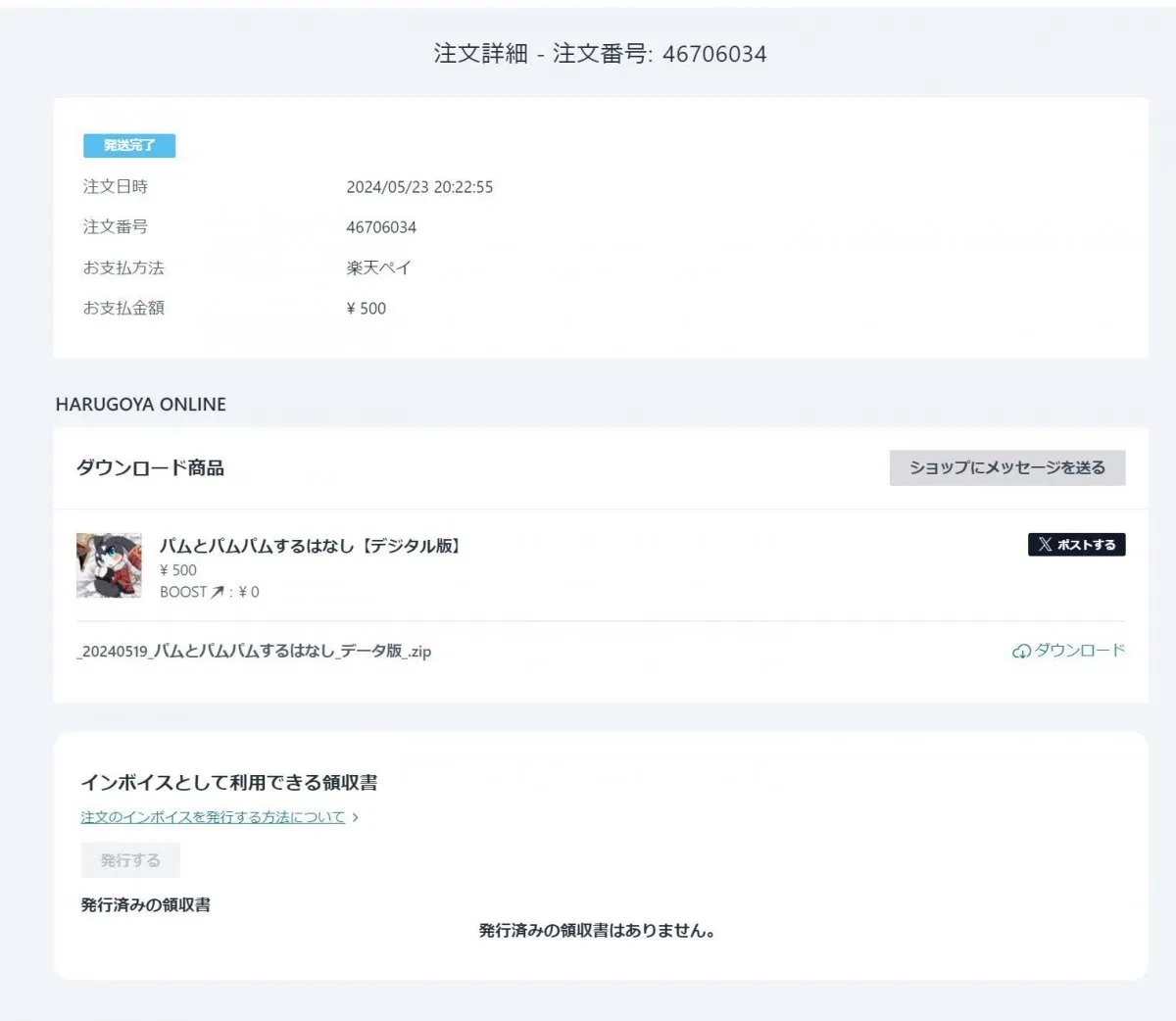Click the chevron after the invoice help link
Screen dimensions: 1176x1021
355,817
